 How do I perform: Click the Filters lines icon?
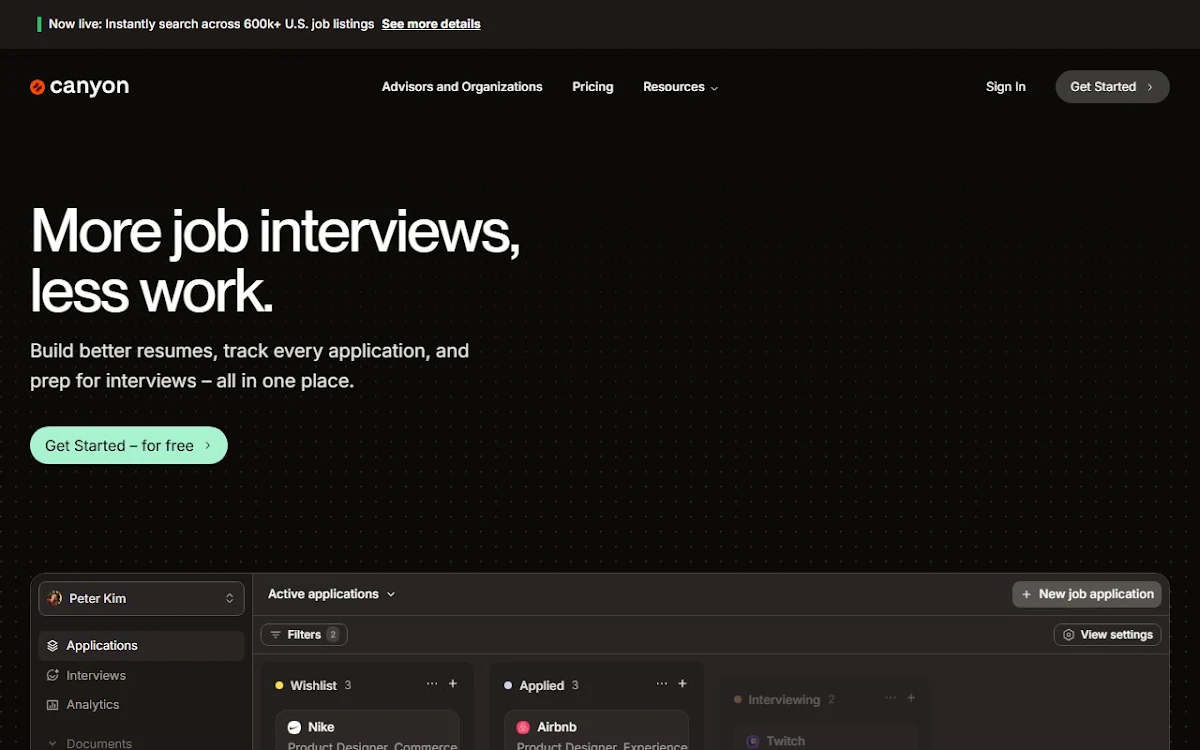pyautogui.click(x=276, y=635)
